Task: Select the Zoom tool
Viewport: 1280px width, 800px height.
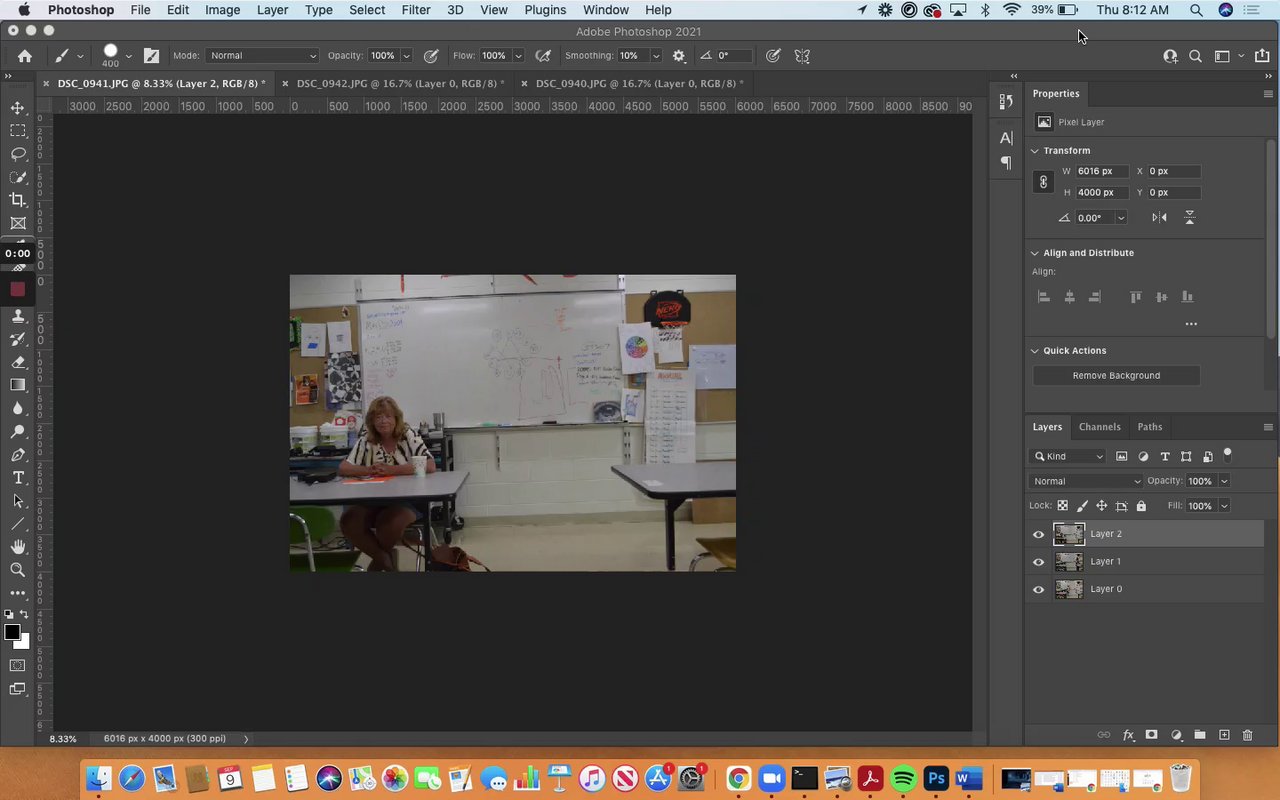Action: [x=18, y=570]
